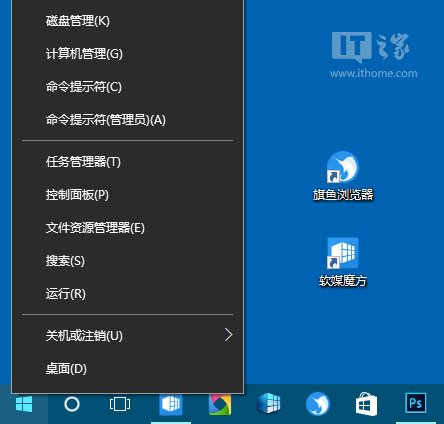
Task: Select the 旗鱼浏览器 desktop shortcut
Action: coord(343,176)
